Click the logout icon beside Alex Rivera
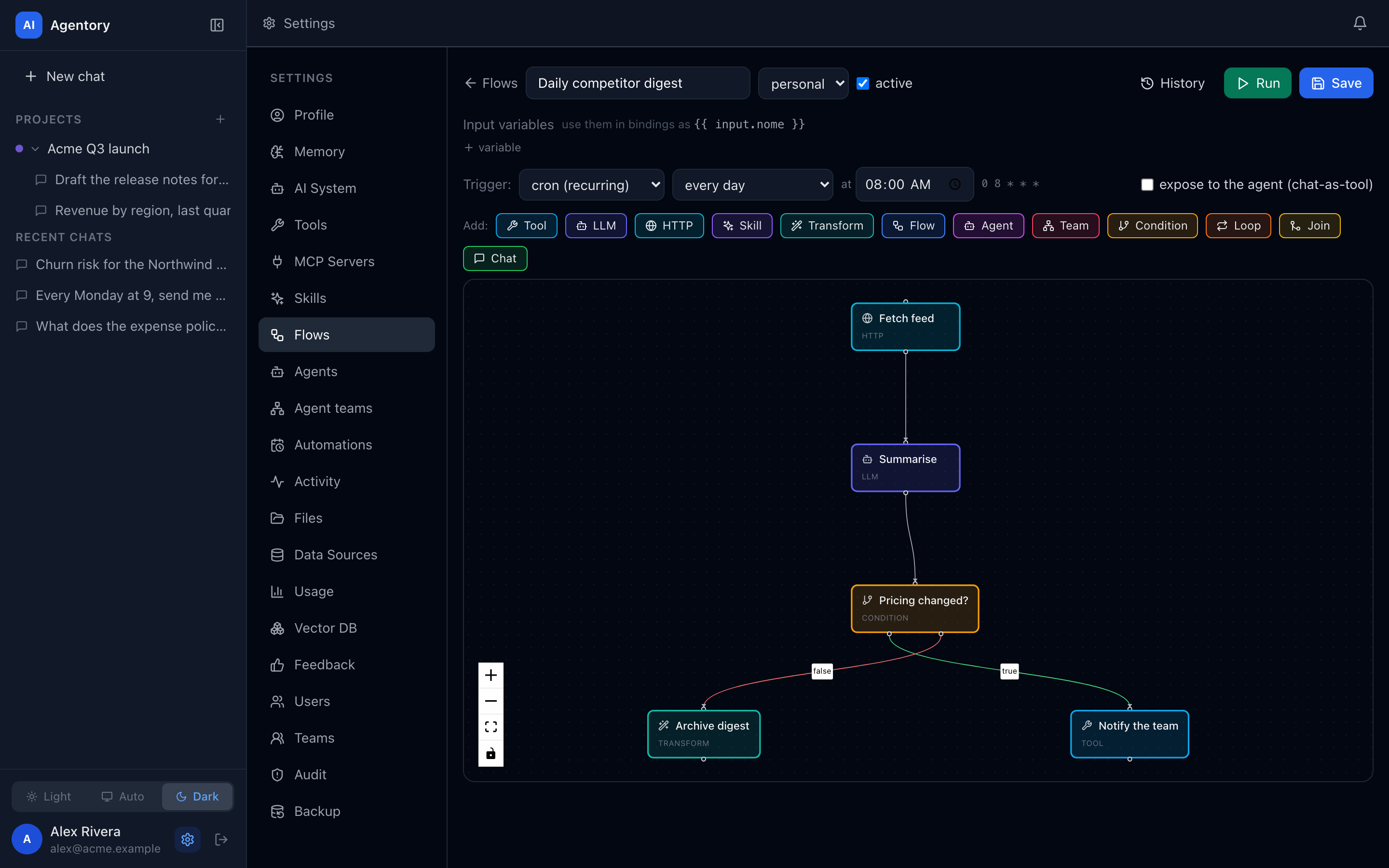The image size is (1389, 868). click(x=221, y=839)
